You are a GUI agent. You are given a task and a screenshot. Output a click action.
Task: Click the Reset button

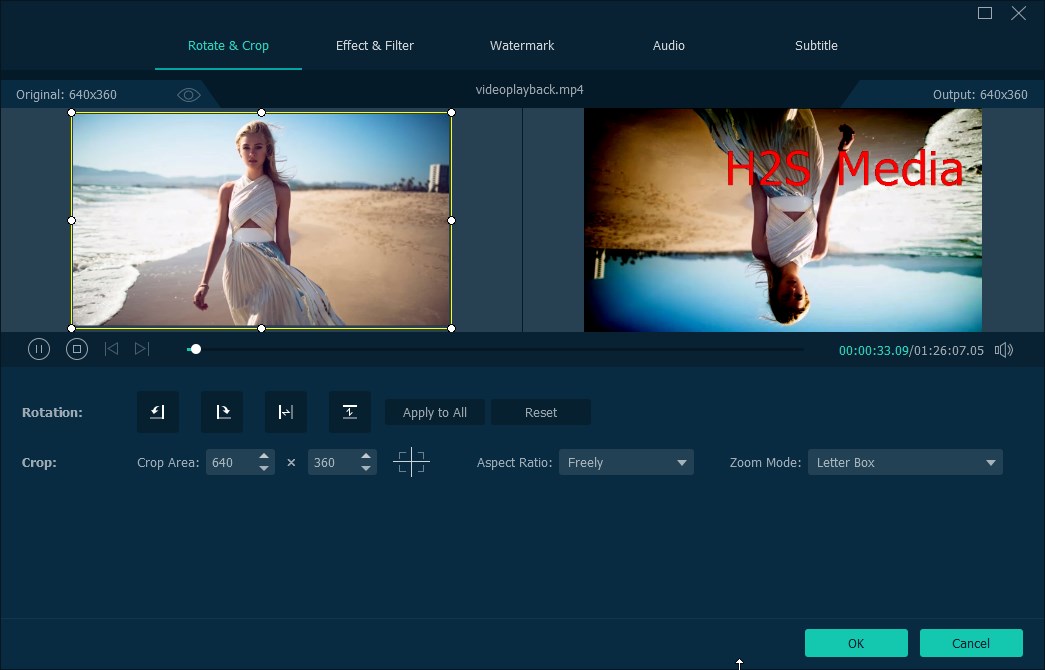pyautogui.click(x=540, y=412)
